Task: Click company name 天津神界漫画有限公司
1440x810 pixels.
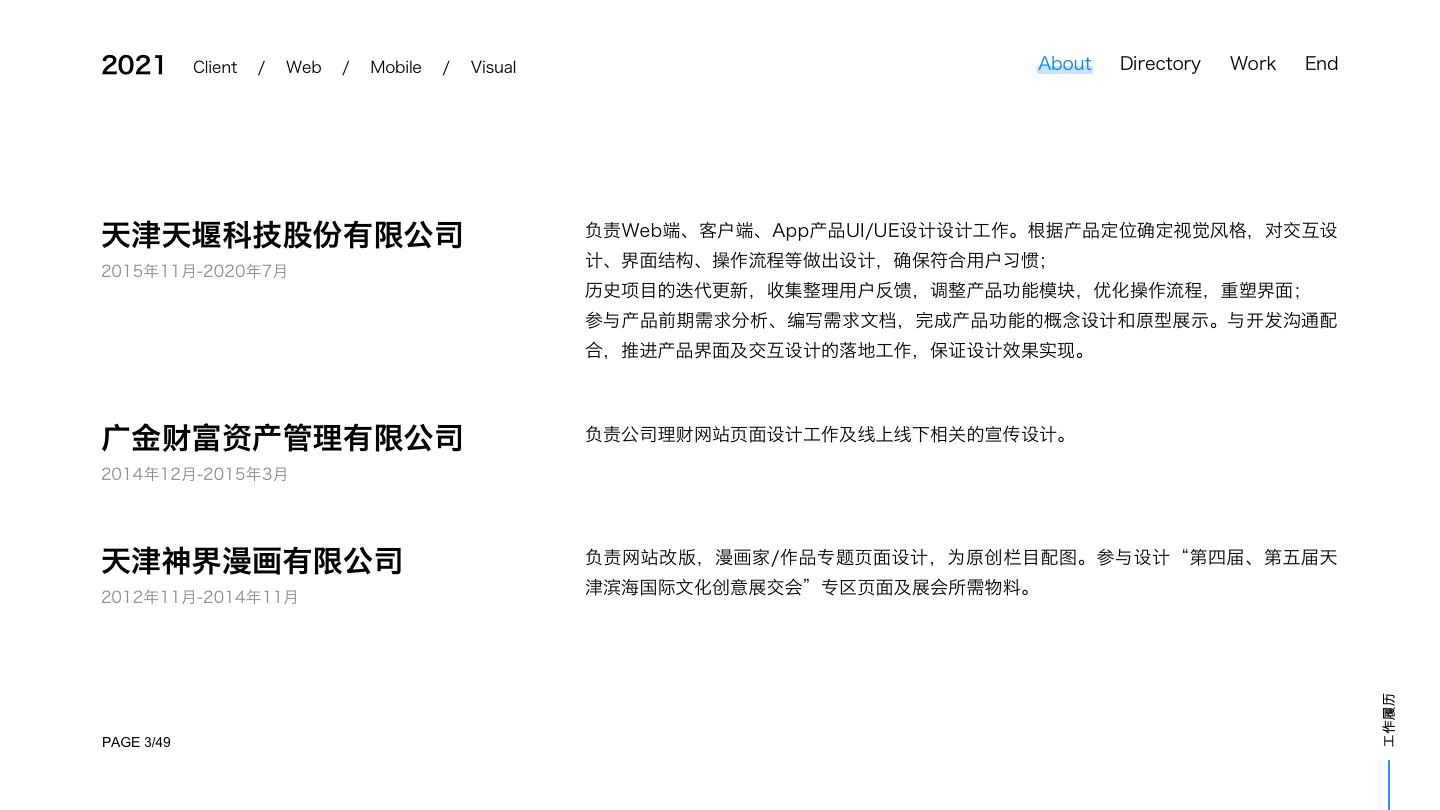Action: pos(252,561)
